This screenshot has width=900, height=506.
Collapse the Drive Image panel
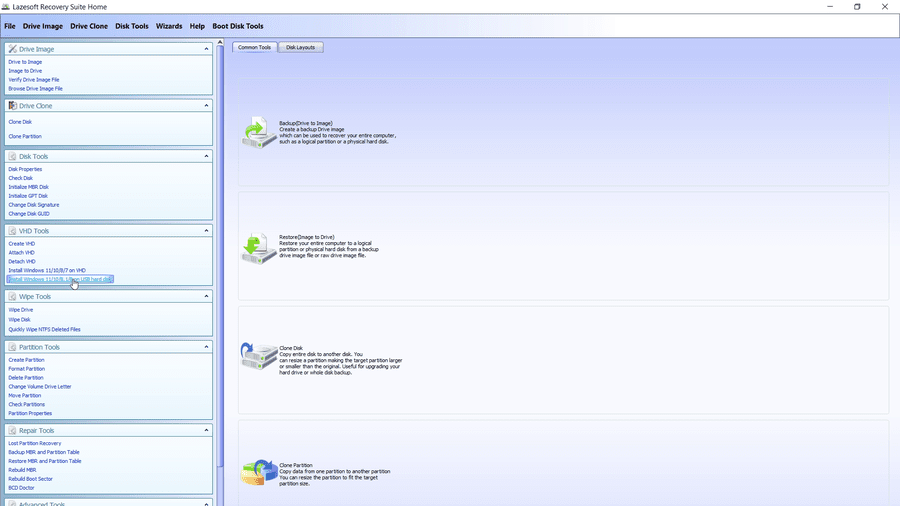click(207, 49)
